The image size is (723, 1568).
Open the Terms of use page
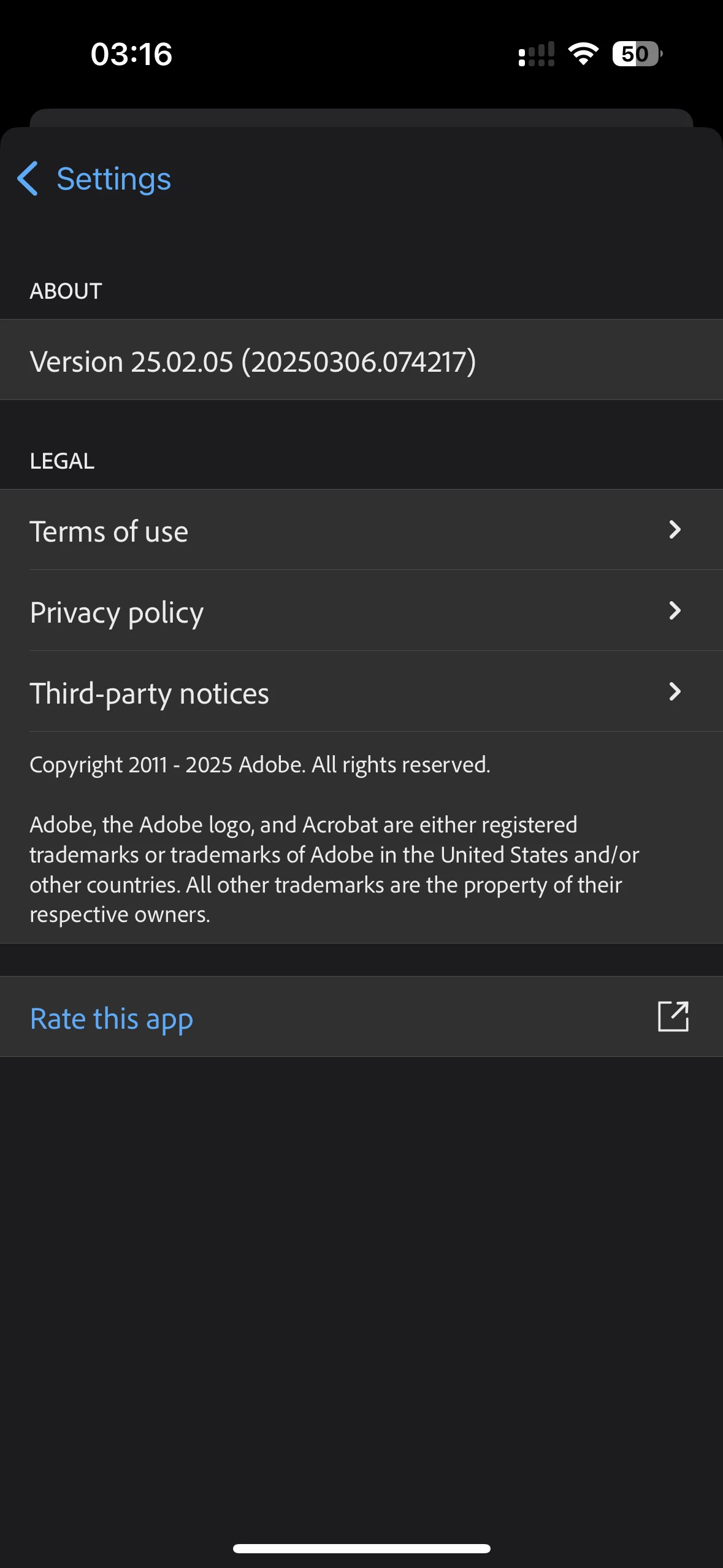click(x=361, y=530)
